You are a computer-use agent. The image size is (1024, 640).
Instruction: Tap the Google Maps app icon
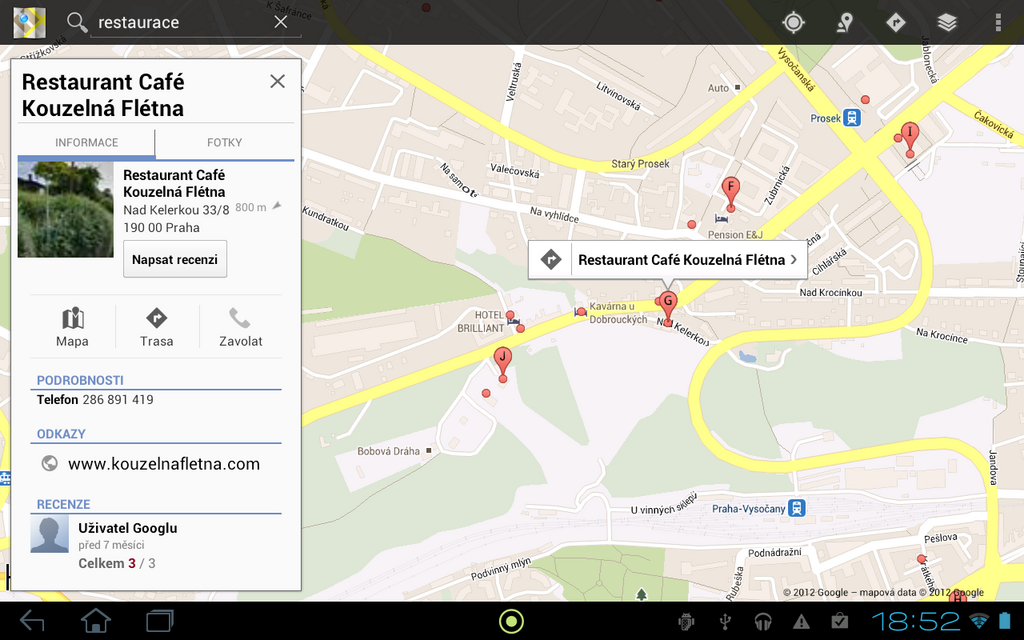coord(29,22)
